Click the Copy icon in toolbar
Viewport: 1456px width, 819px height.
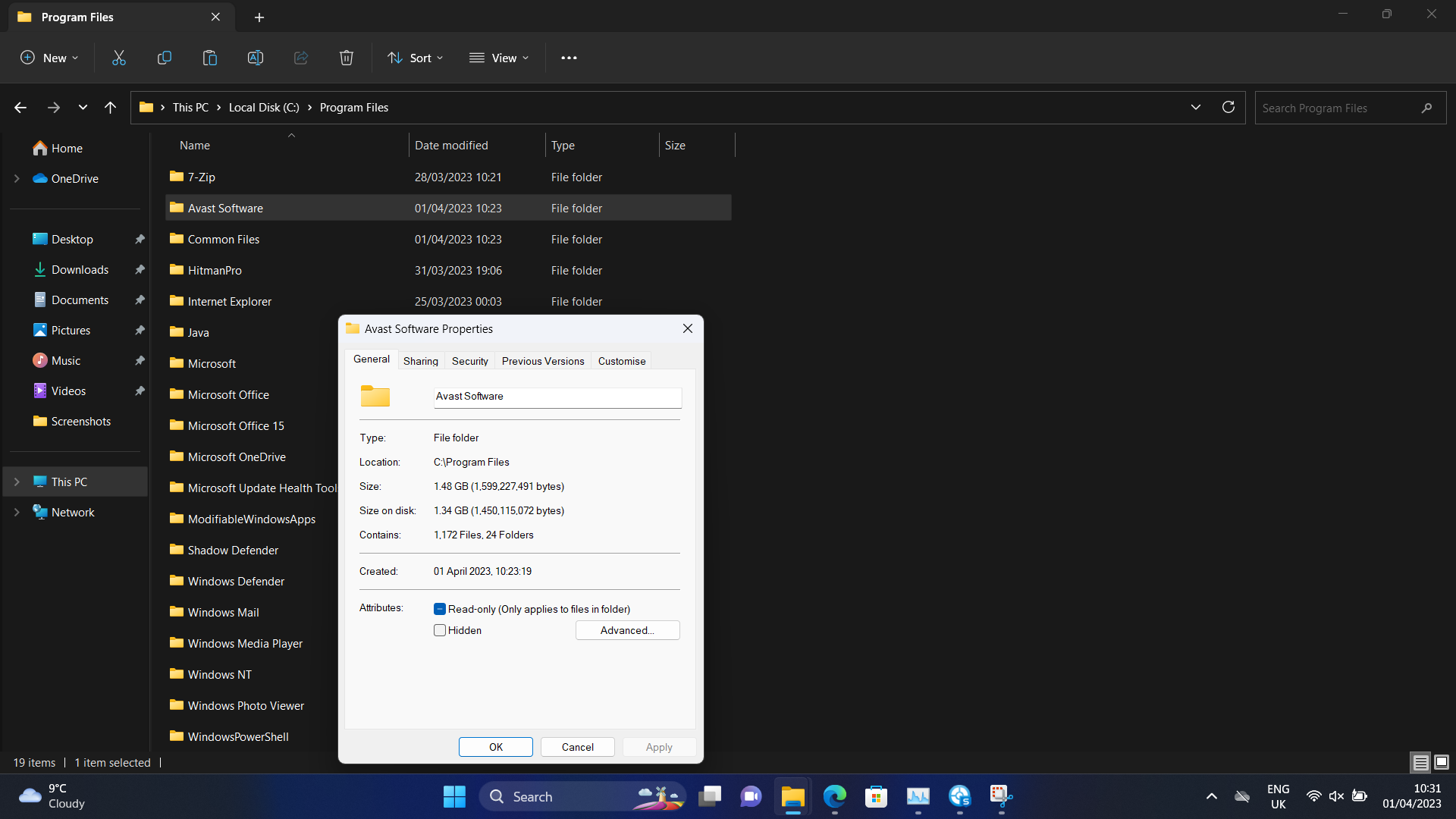point(165,58)
